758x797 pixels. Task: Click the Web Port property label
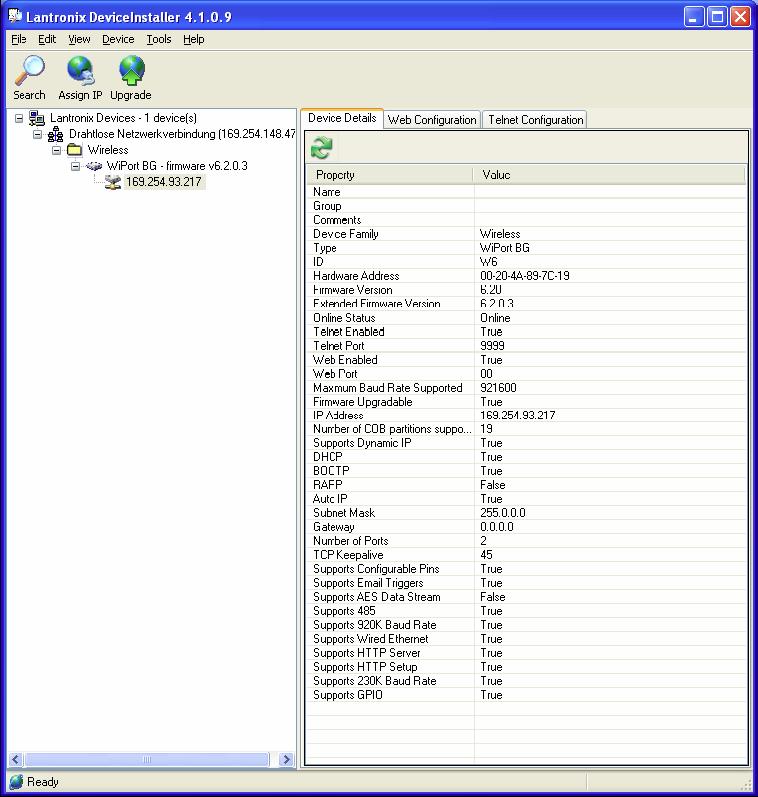click(x=335, y=374)
